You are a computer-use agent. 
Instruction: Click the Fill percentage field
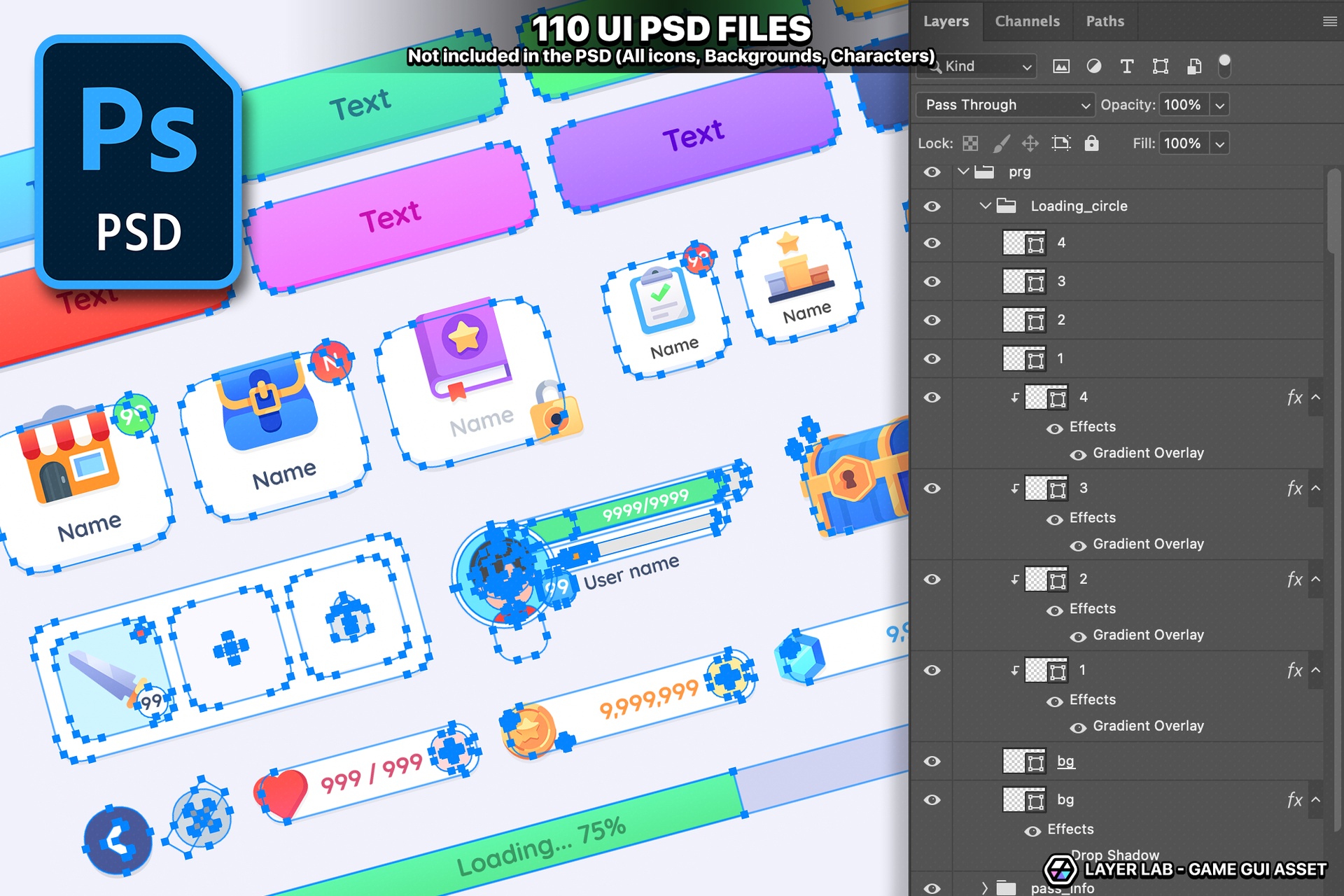click(1182, 143)
